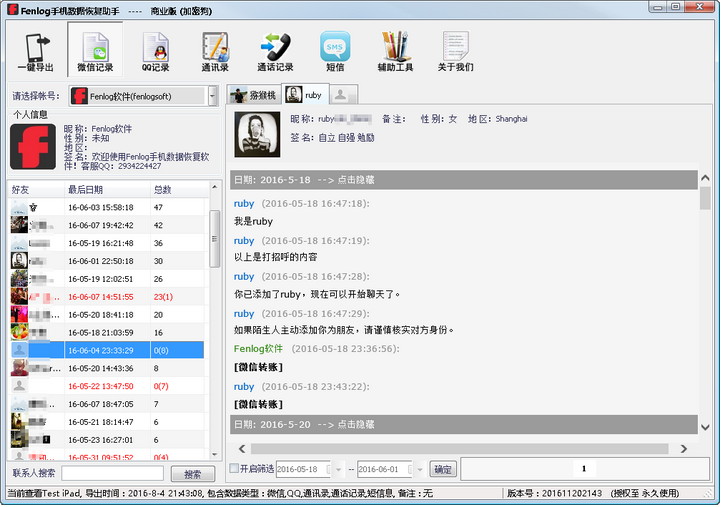
Task: Select the friend row dated 16-06-07 14:51:55
Action: click(x=100, y=297)
